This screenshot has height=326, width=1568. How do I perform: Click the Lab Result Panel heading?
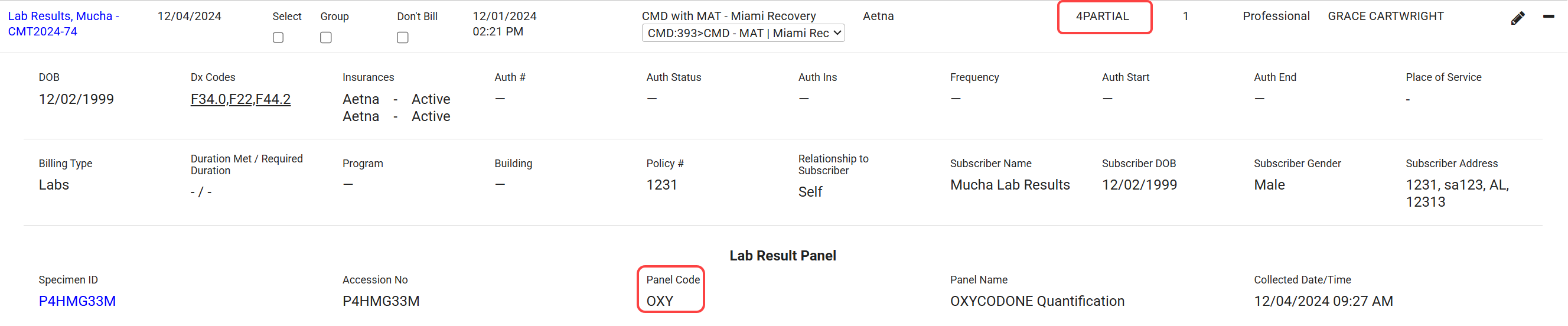pyautogui.click(x=783, y=256)
